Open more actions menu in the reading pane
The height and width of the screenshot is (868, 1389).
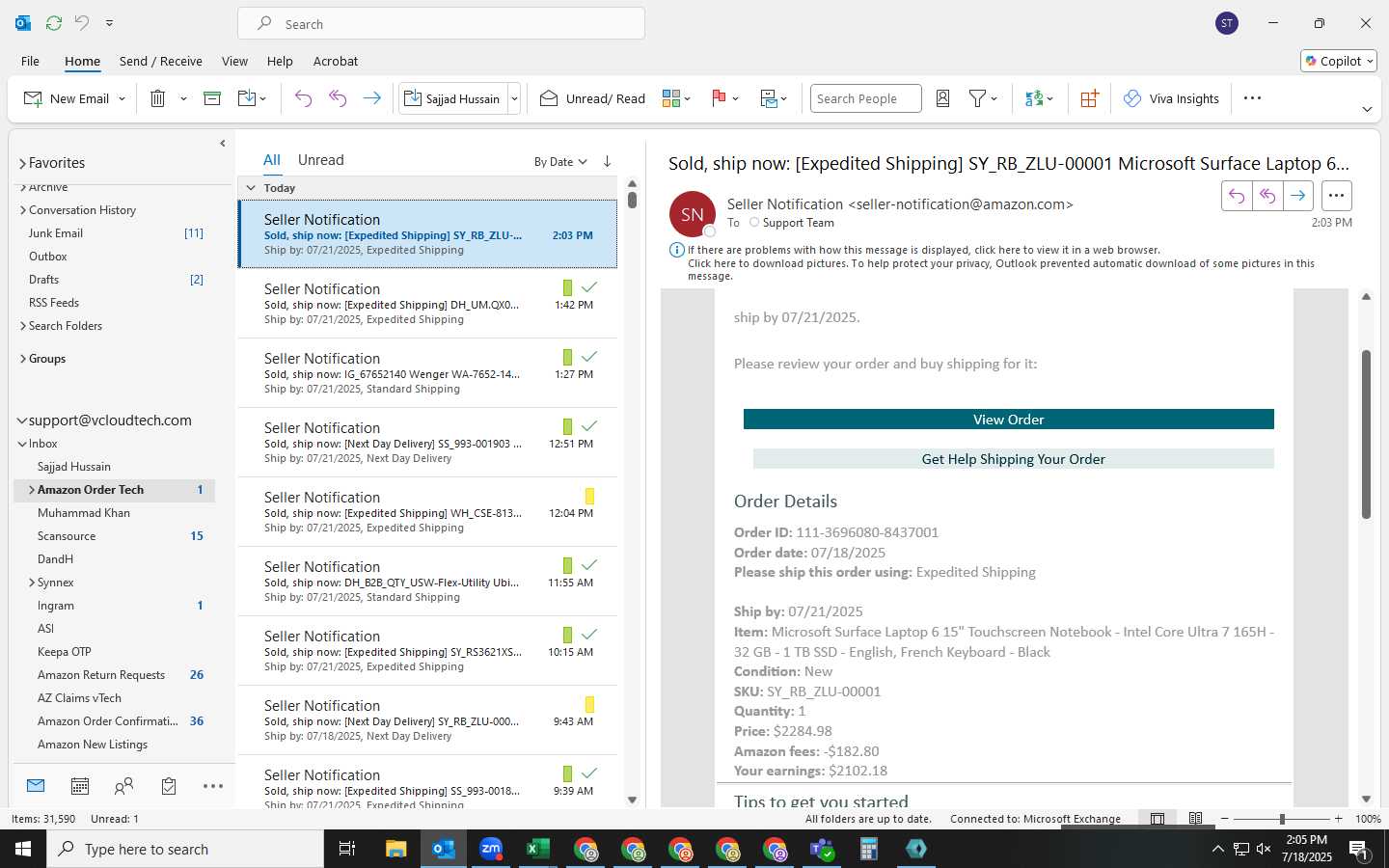(1336, 196)
